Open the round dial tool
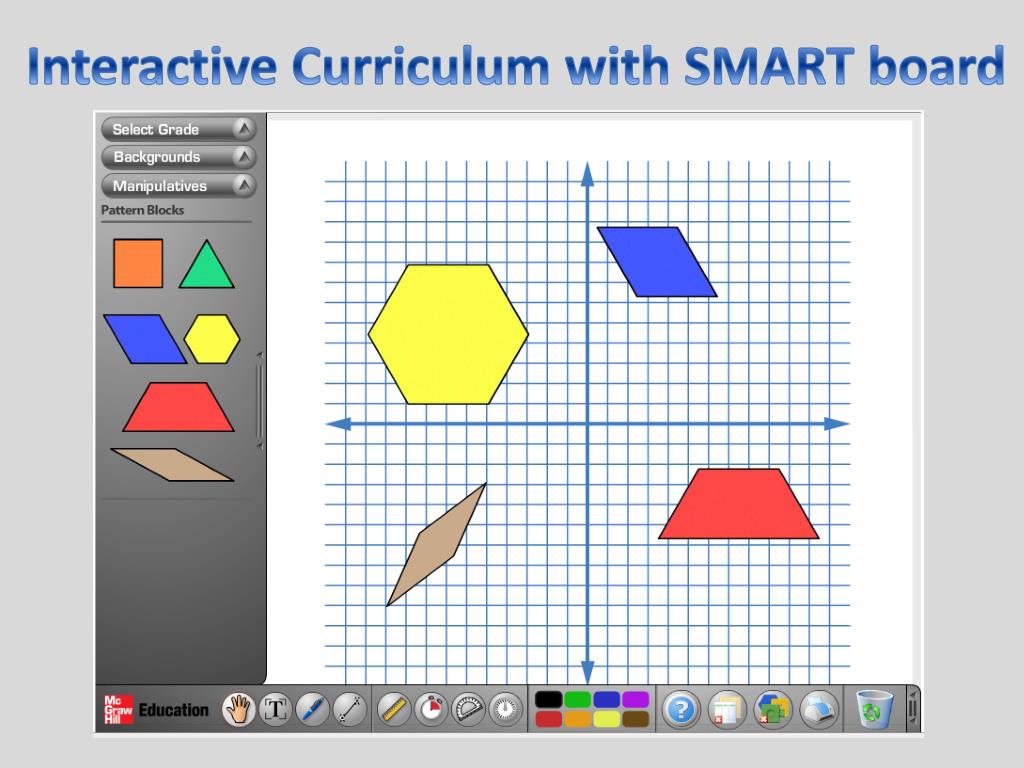The width and height of the screenshot is (1024, 768). [x=506, y=709]
